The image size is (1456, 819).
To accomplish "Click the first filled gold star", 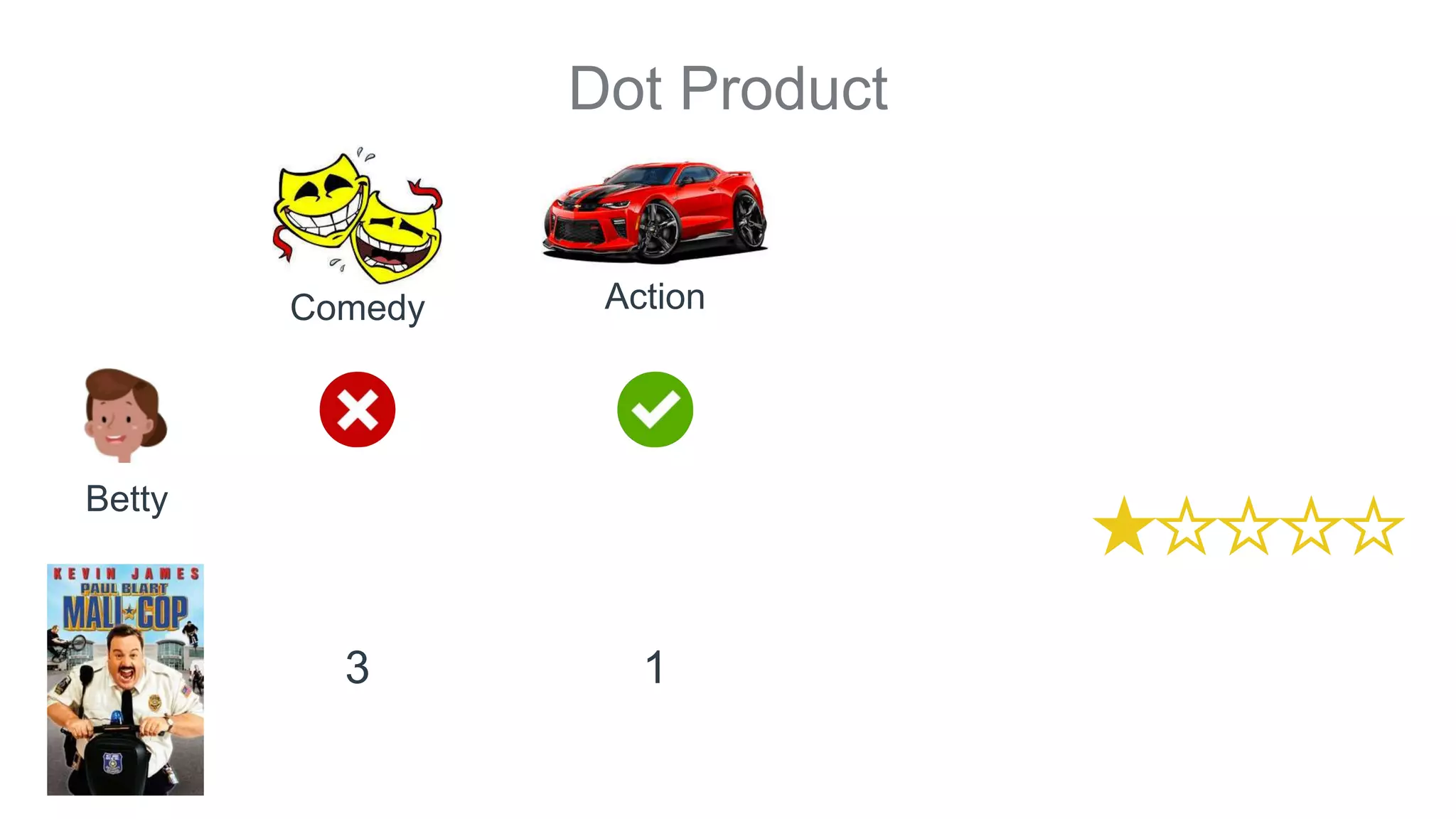I will (x=1124, y=528).
